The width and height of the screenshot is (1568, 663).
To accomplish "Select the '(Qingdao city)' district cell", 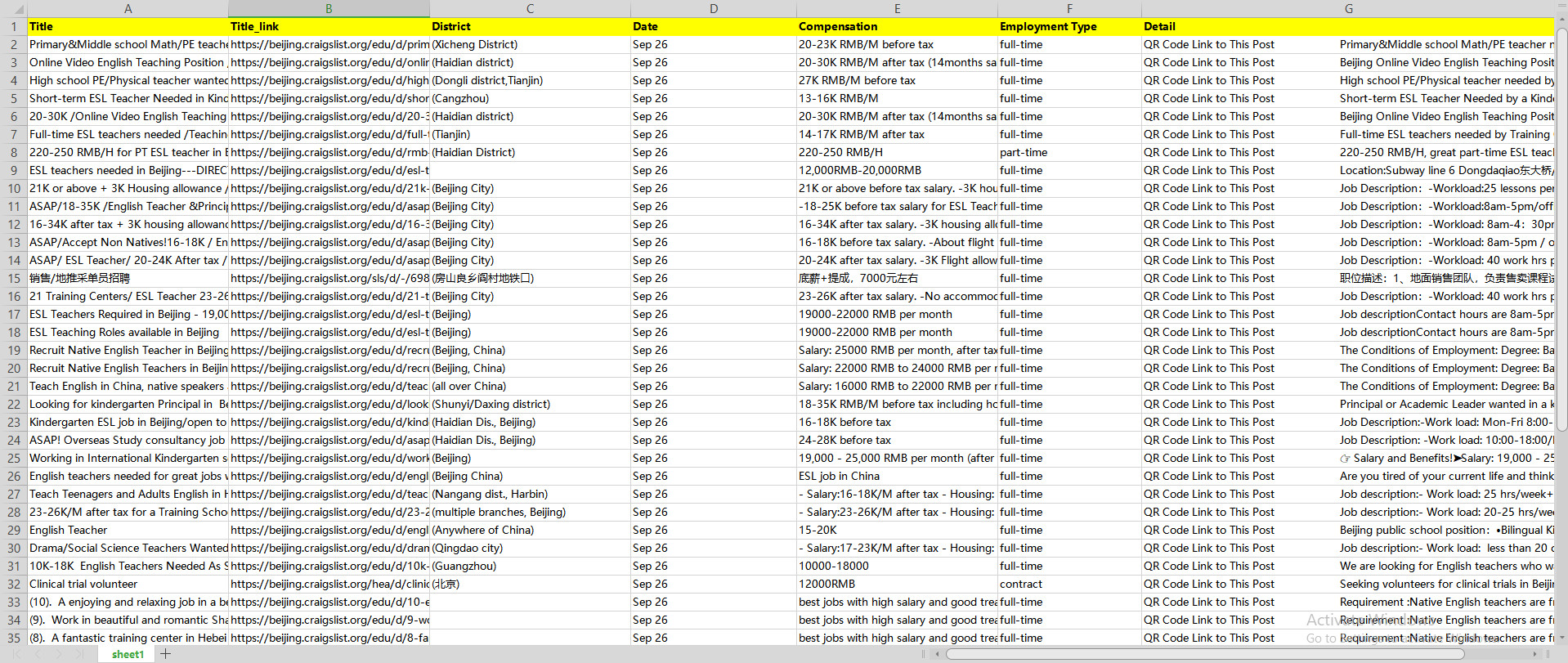I will pyautogui.click(x=530, y=548).
